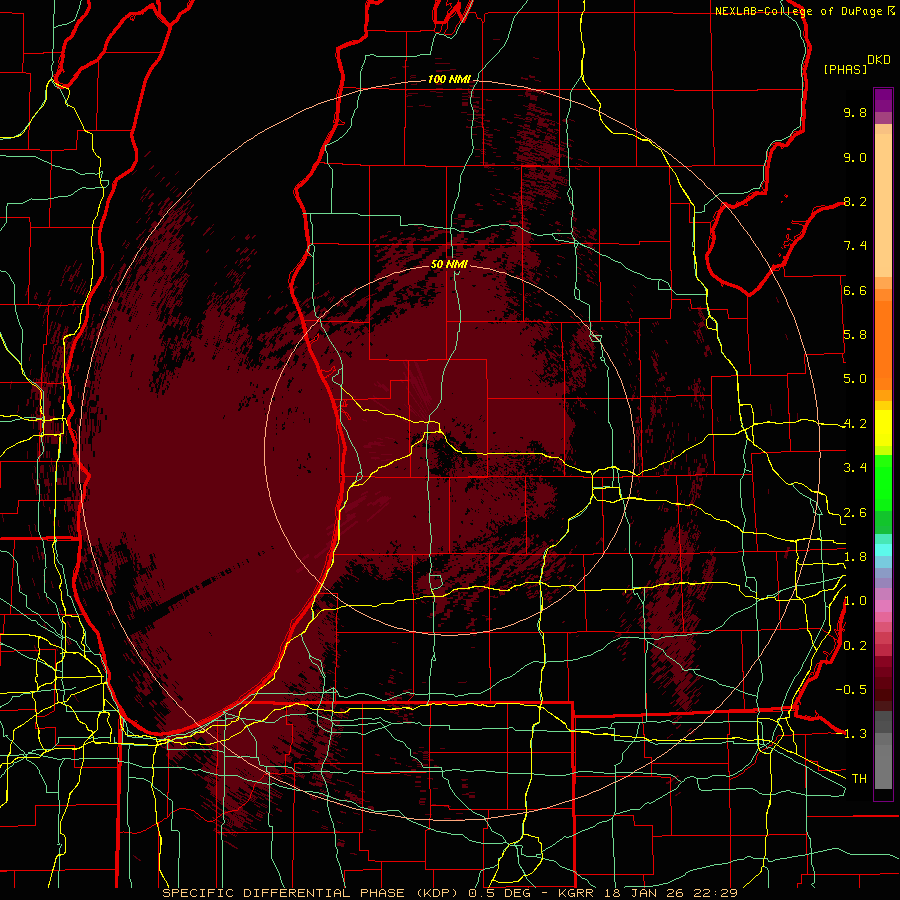Click the [PHAS] label near the legend

point(845,69)
